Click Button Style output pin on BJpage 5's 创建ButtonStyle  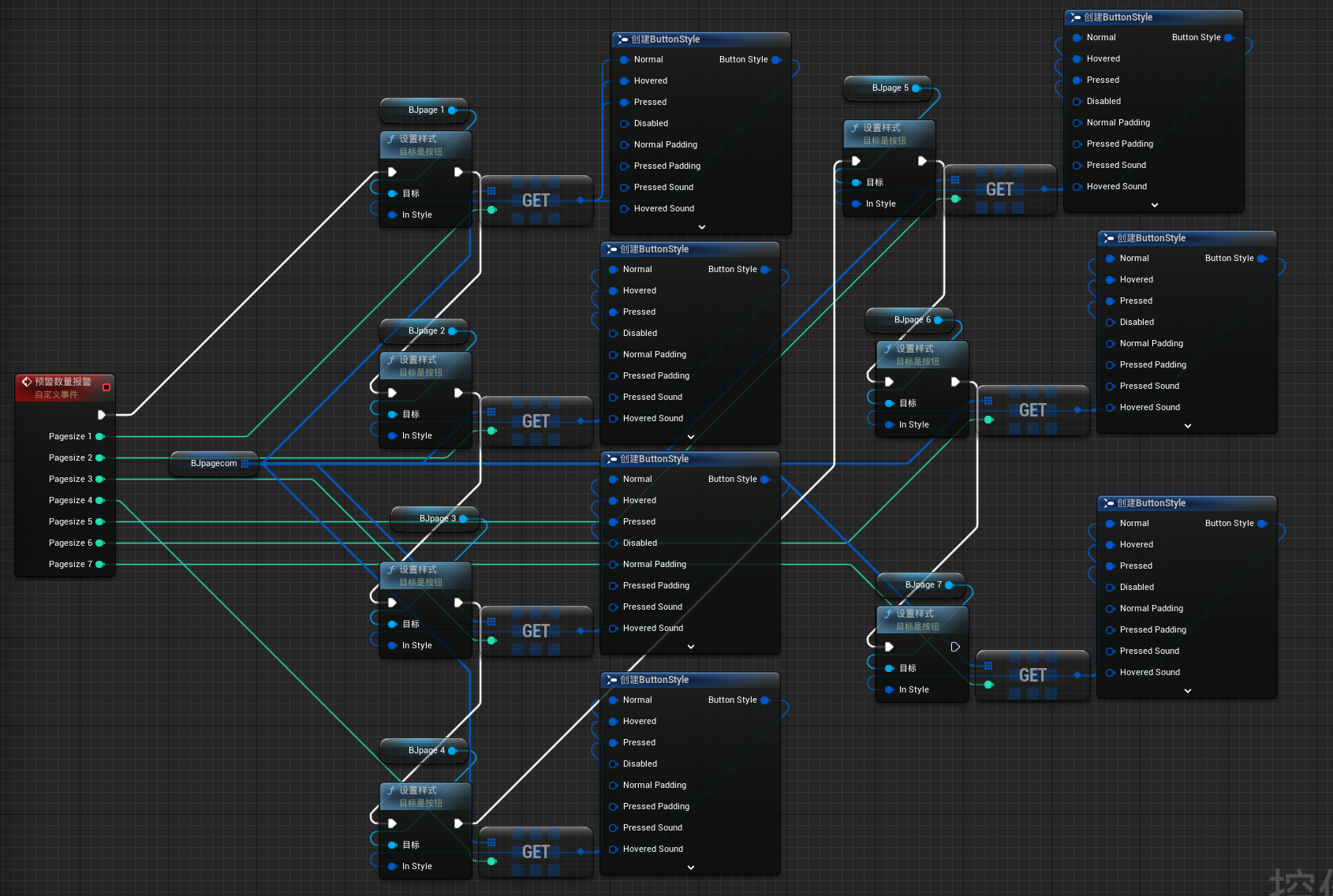click(x=1229, y=38)
